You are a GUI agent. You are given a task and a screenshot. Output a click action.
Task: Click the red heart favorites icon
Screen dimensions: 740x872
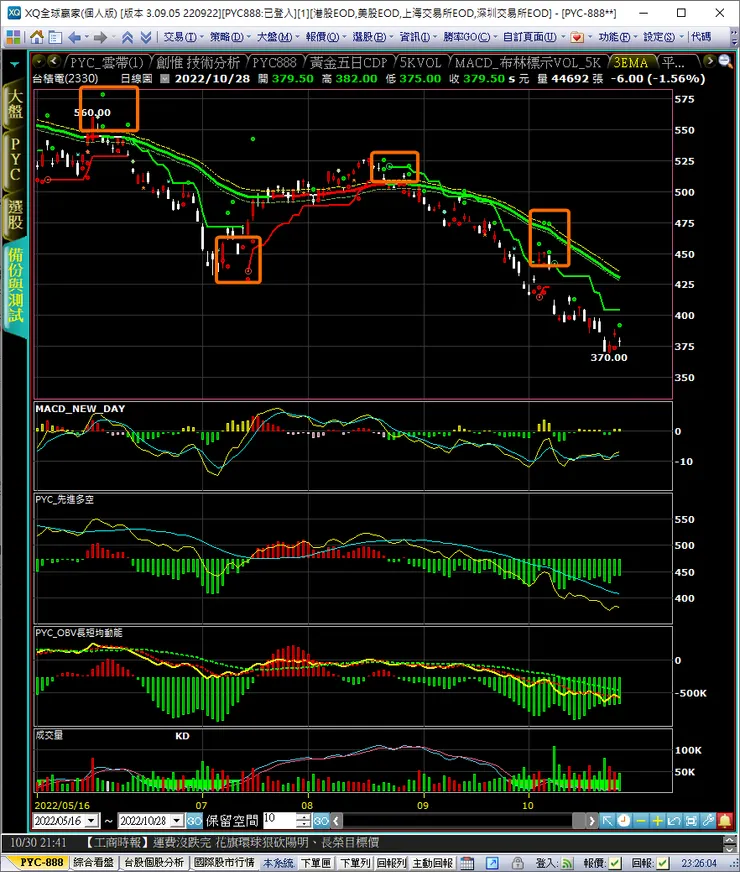tap(577, 37)
